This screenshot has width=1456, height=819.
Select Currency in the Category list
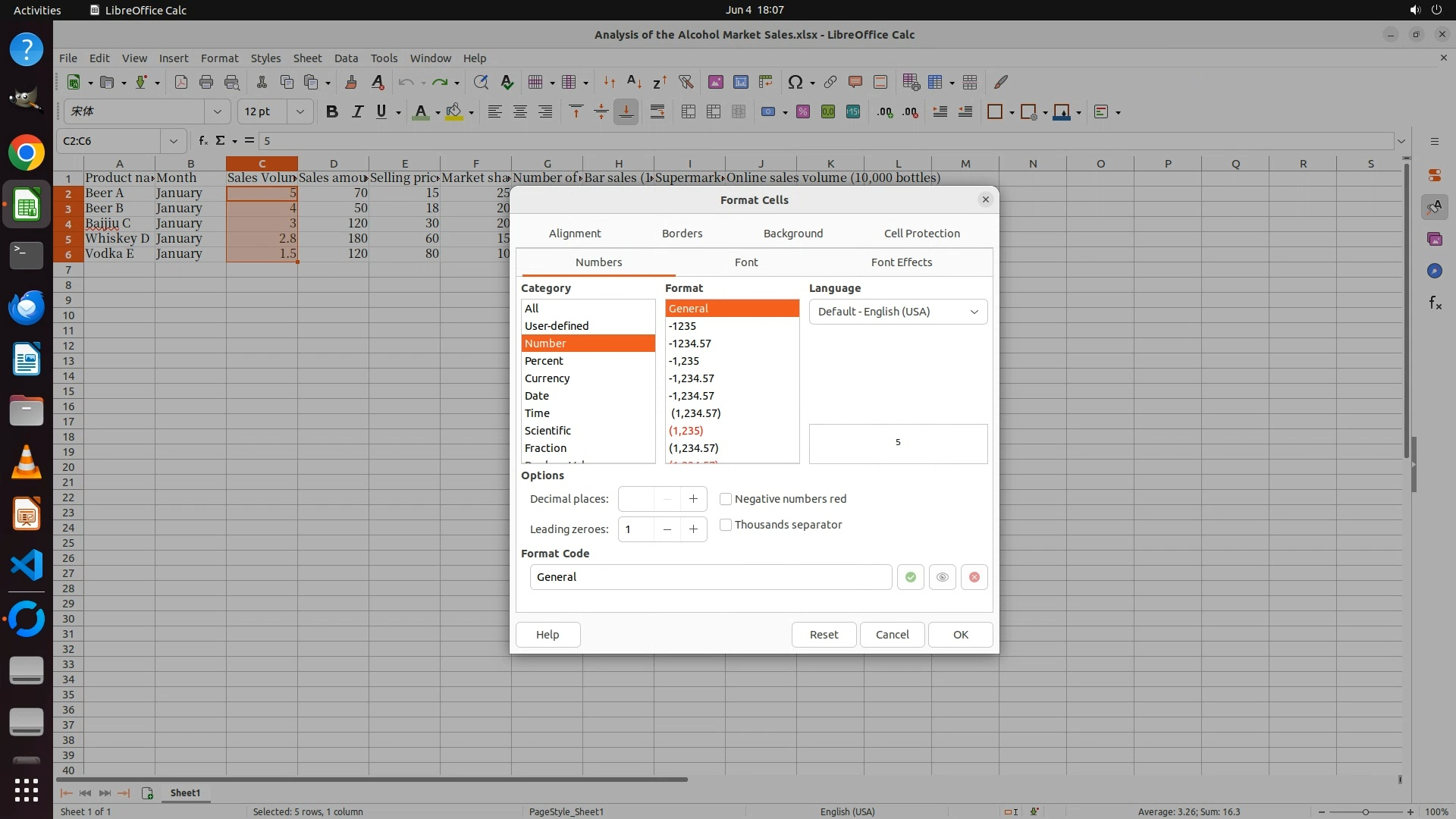click(x=547, y=378)
